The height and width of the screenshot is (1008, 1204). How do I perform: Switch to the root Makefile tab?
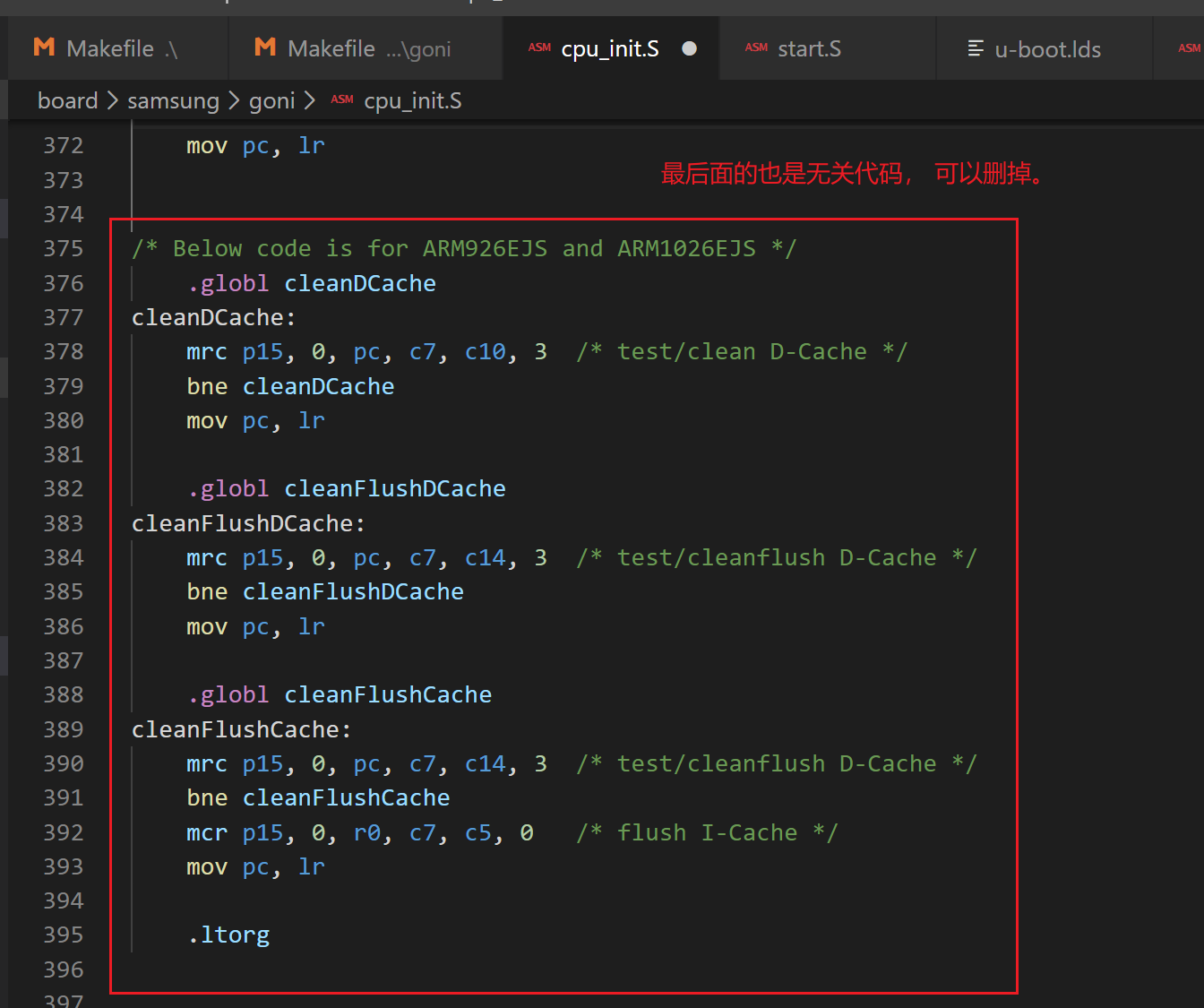(x=117, y=48)
